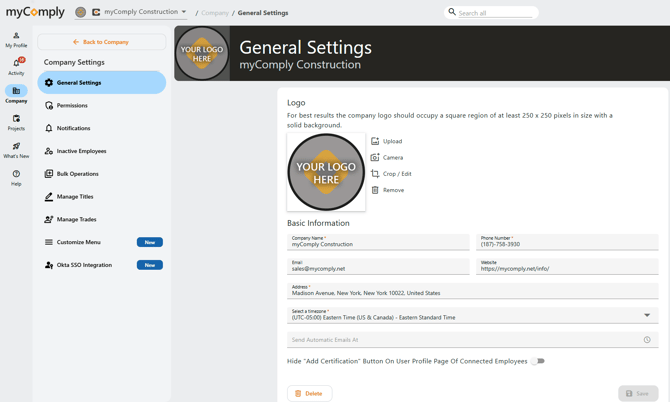Click the Camera icon to capture a logo

click(375, 157)
